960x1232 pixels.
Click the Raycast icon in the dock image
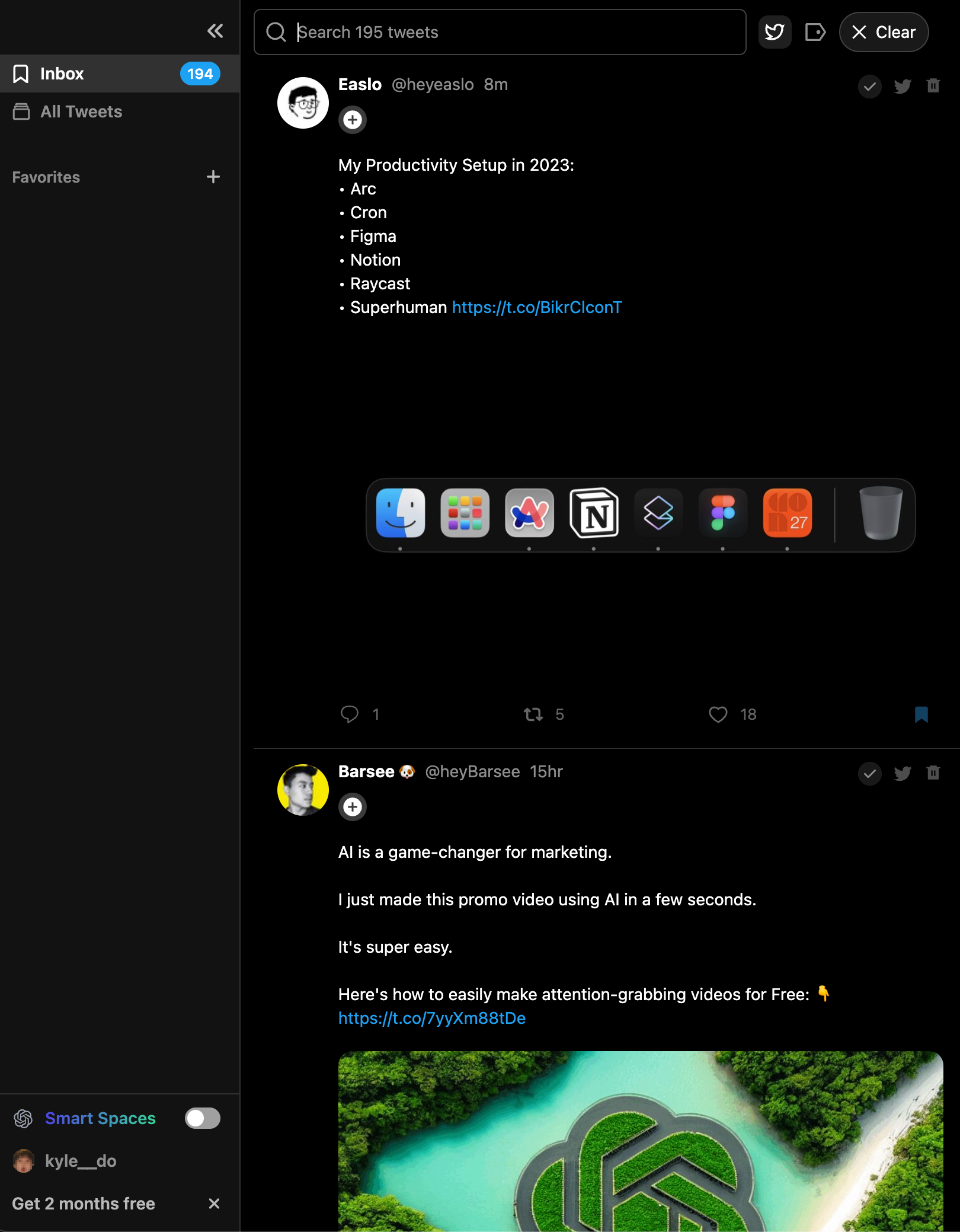coord(658,513)
